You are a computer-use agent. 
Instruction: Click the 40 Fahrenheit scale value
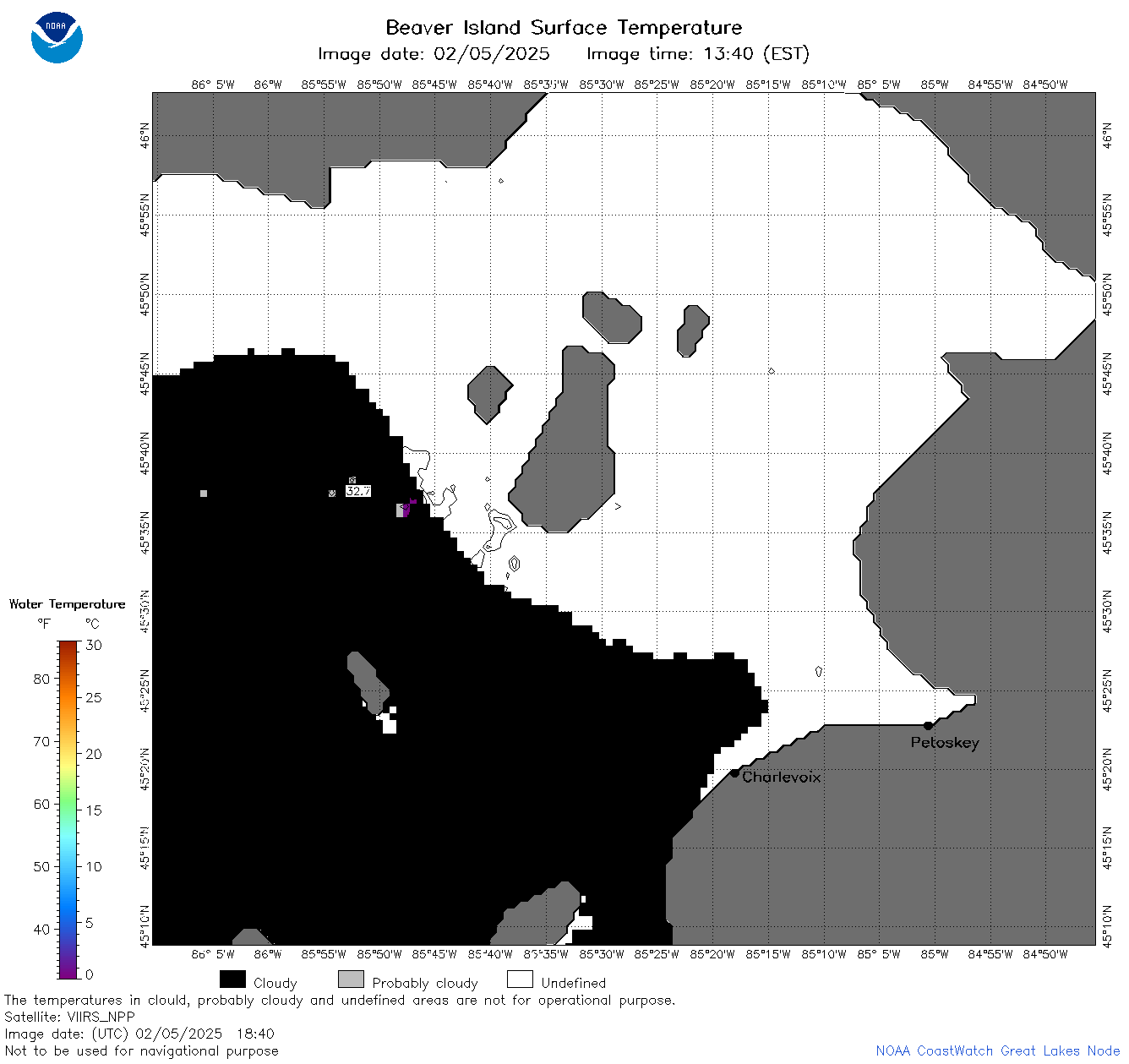click(x=41, y=929)
